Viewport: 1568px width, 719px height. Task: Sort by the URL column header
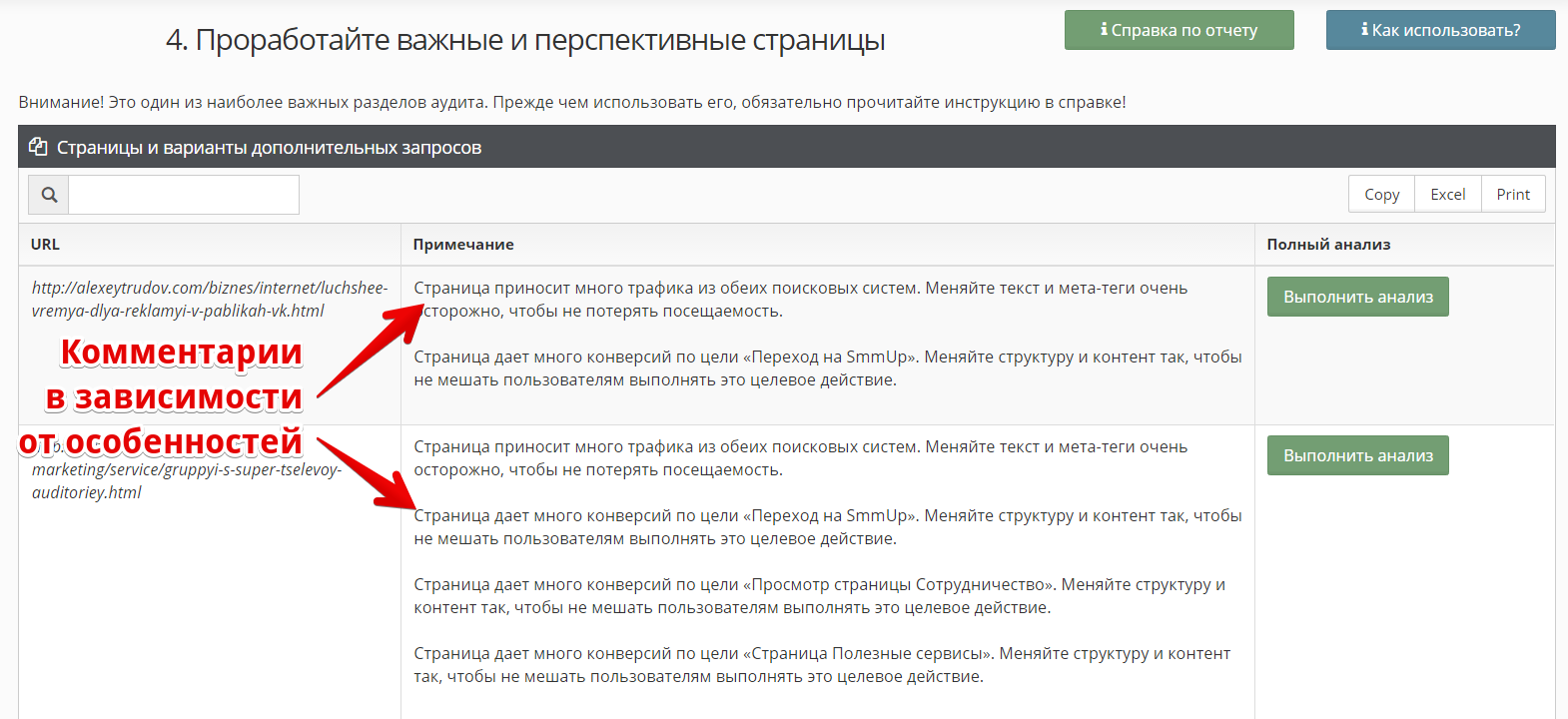click(45, 245)
